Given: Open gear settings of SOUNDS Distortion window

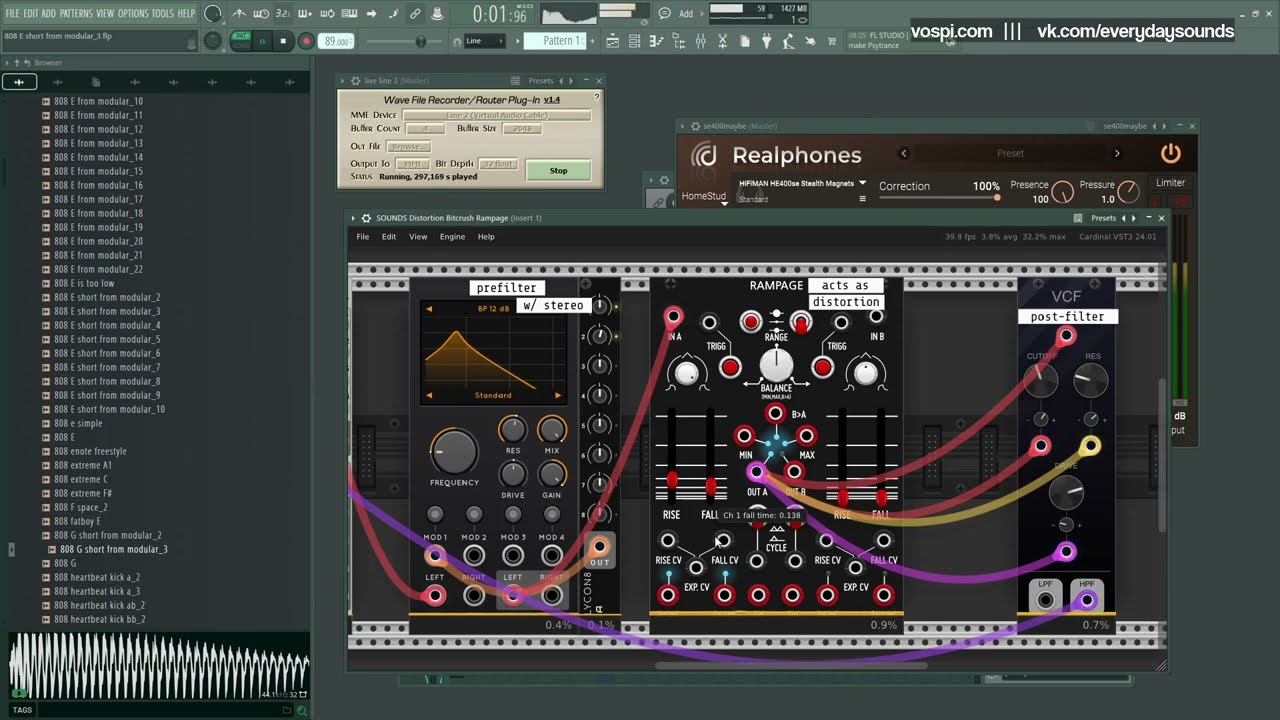Looking at the screenshot, I should (366, 218).
